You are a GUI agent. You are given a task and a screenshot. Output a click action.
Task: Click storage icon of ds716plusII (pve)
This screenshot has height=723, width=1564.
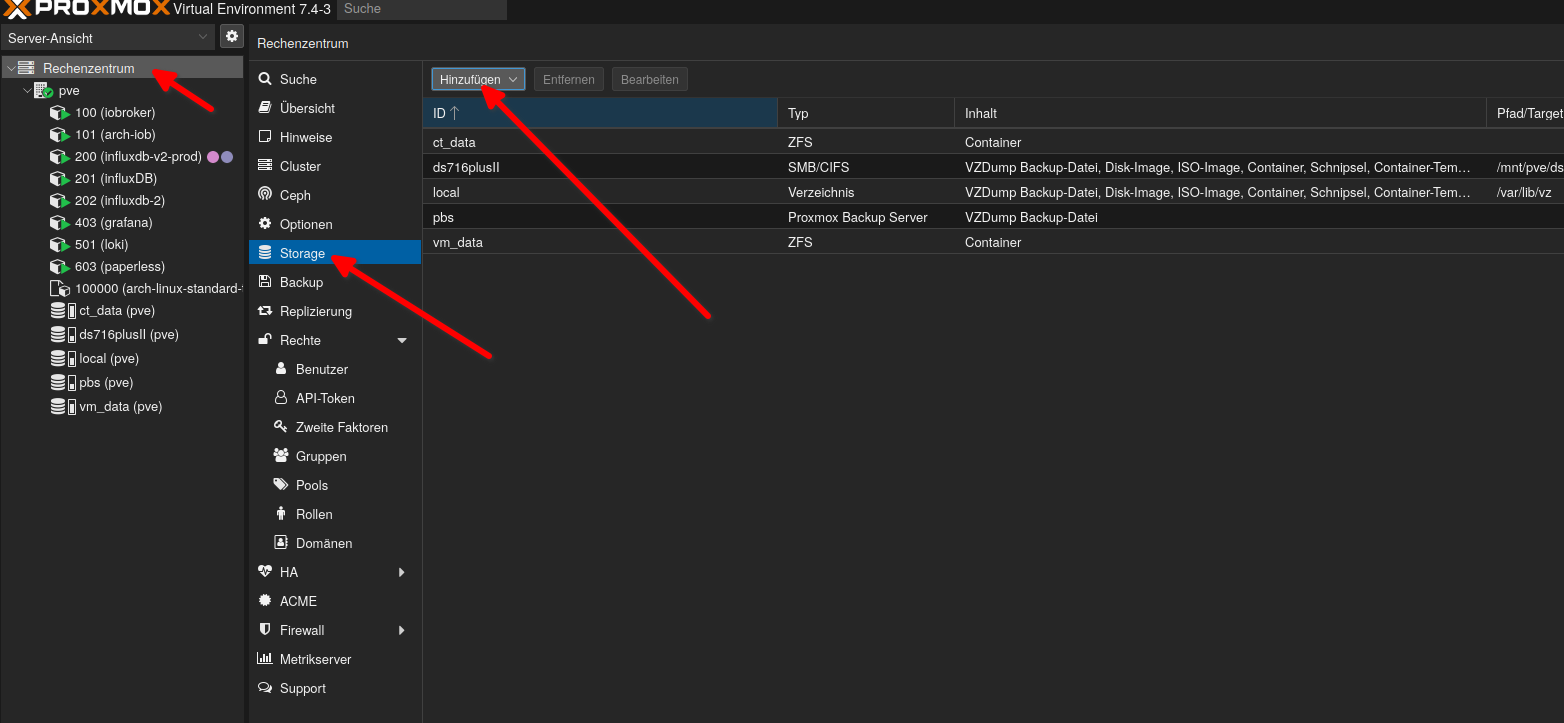point(63,334)
